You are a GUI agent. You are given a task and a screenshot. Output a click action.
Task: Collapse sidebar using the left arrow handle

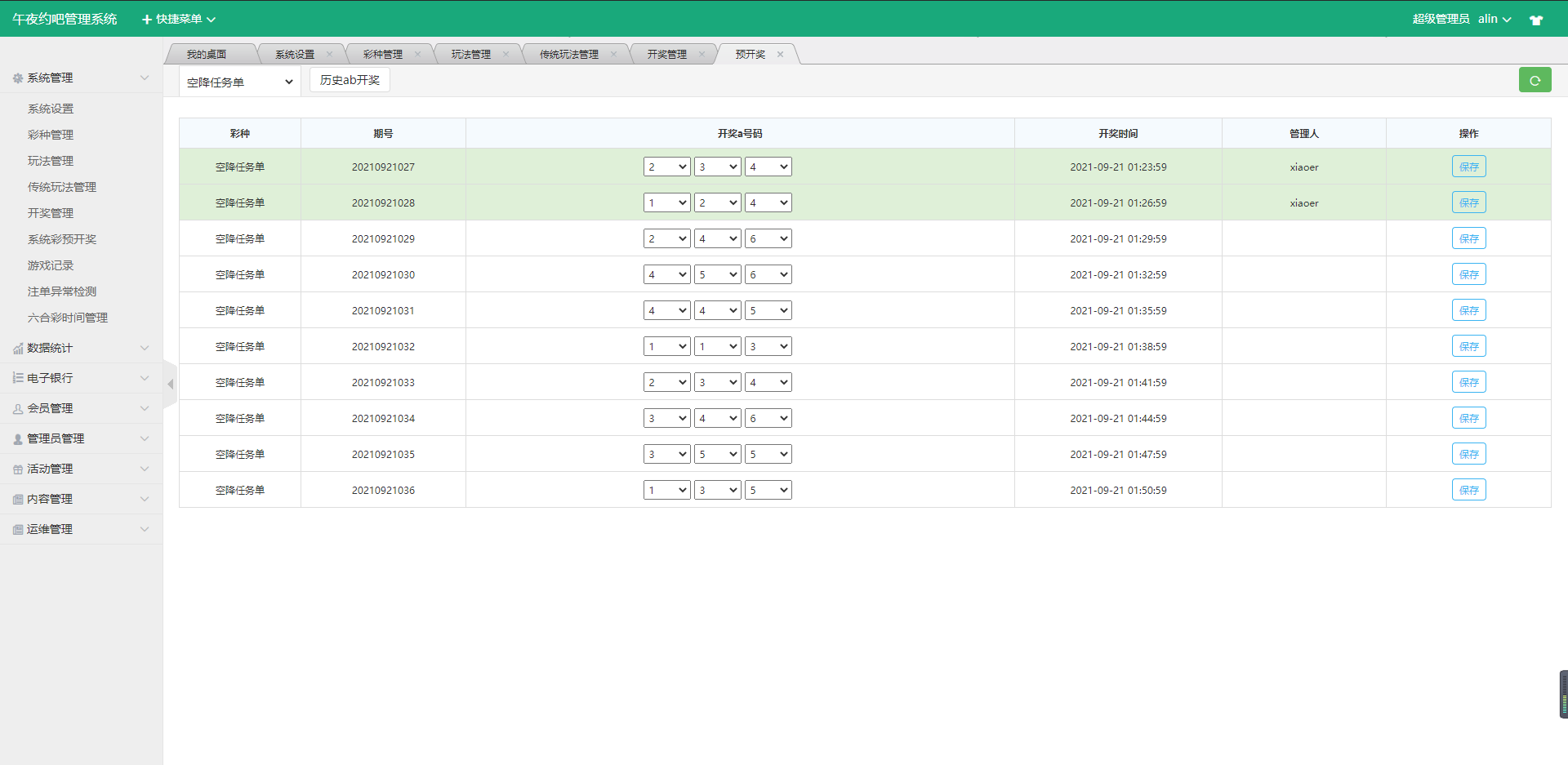click(170, 384)
